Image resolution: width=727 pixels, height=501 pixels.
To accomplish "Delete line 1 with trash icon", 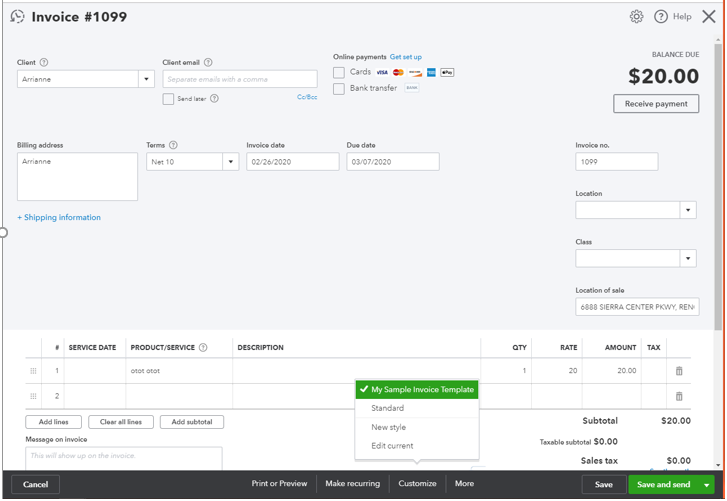I will 679,371.
